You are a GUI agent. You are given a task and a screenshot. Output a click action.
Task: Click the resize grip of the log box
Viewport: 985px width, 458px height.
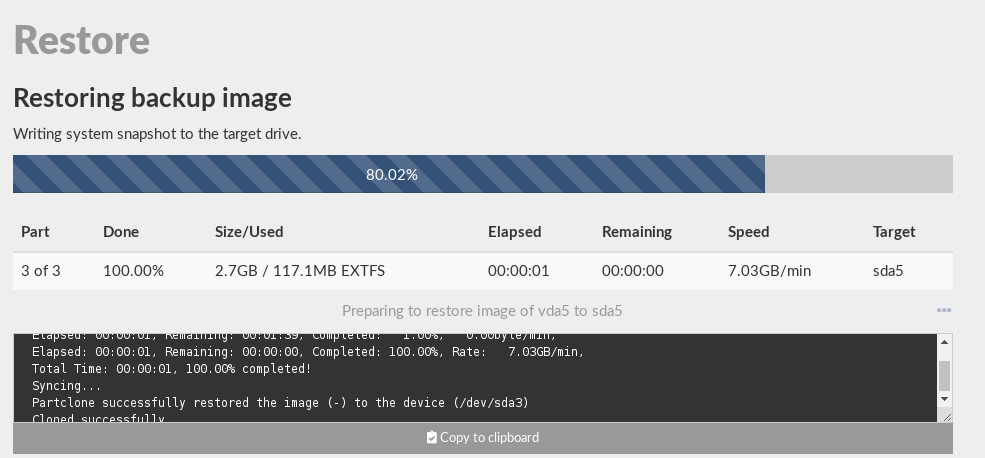(944, 416)
